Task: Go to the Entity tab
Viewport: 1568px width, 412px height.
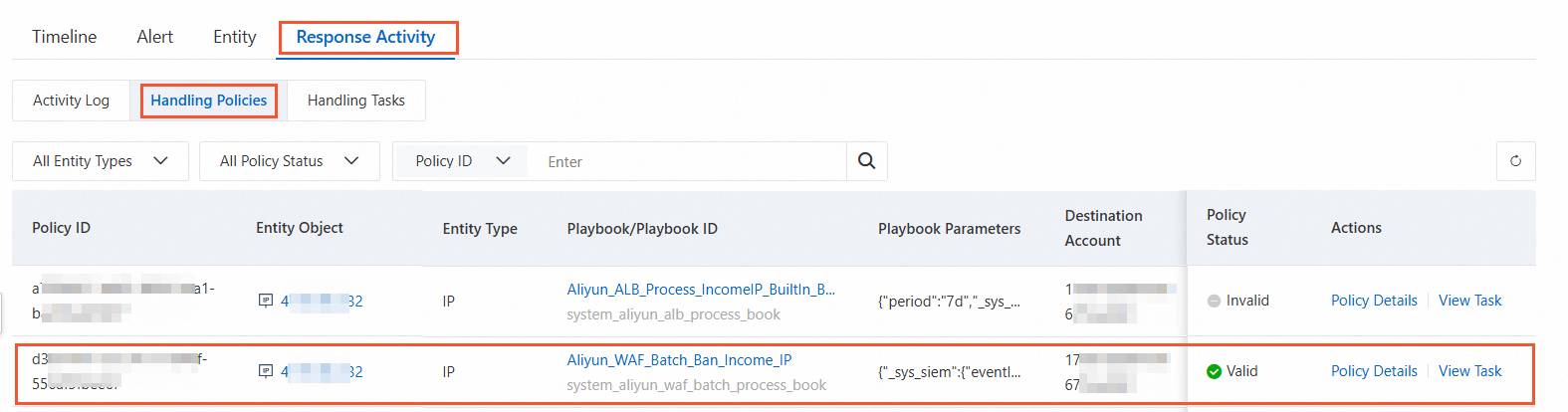Action: [x=234, y=37]
